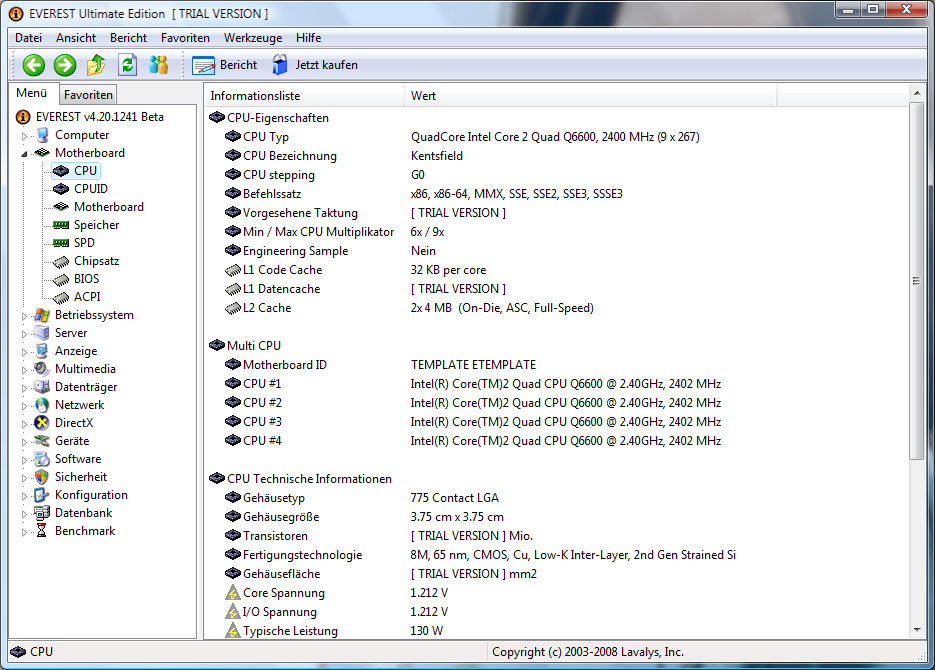Open the Datei menu
Screen dimensions: 935x670
point(29,38)
